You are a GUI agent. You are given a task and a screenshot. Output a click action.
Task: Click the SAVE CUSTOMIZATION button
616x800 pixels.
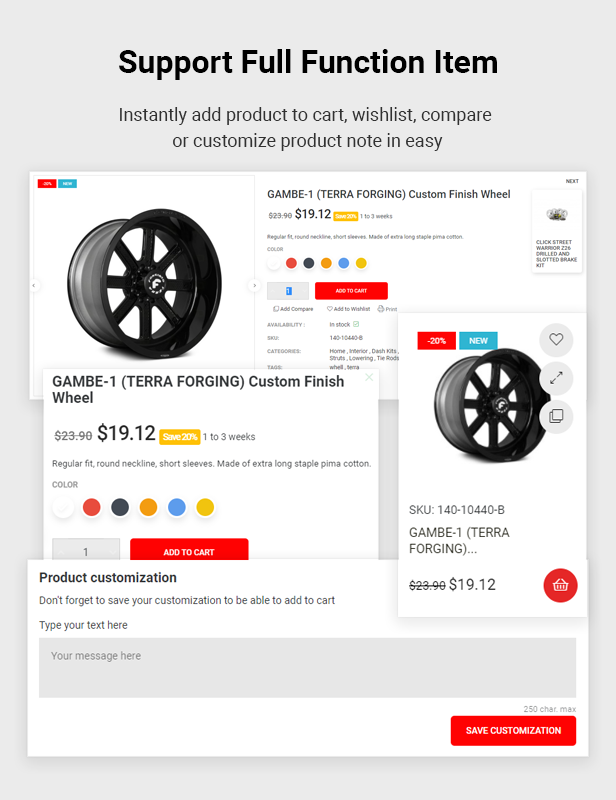pyautogui.click(x=513, y=731)
